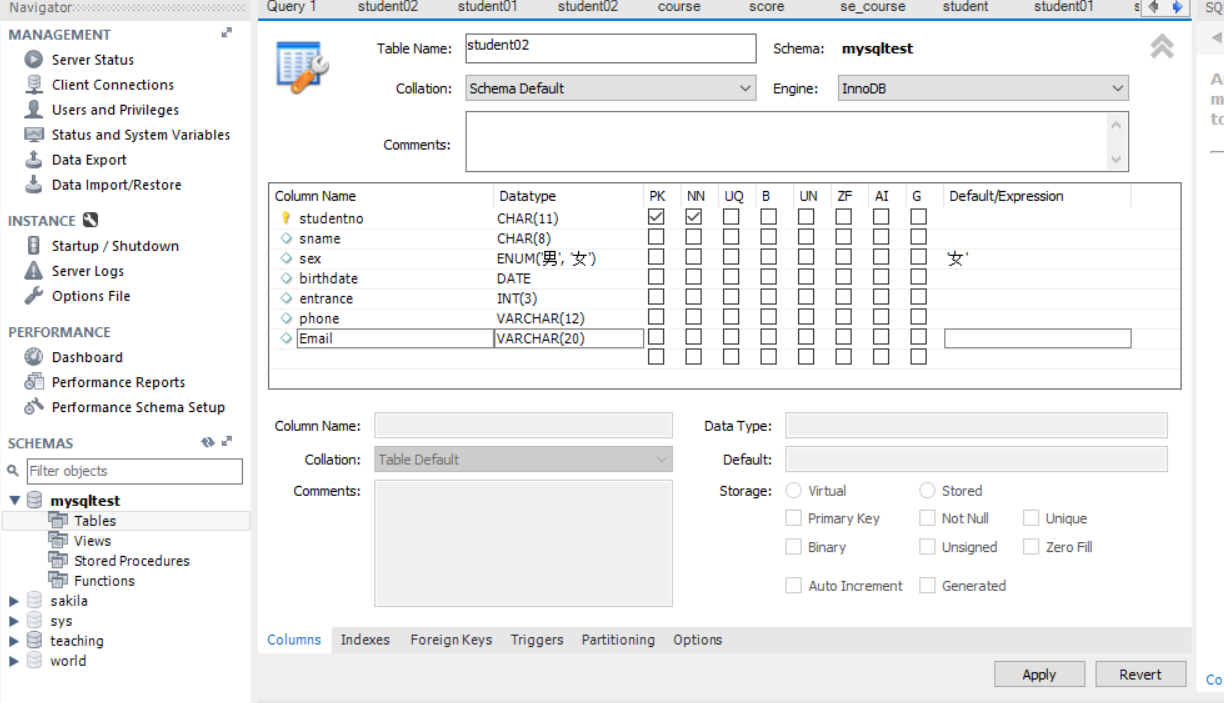Screen dimensions: 1224x703
Task: Click the Filter objects search field
Action: click(x=134, y=471)
